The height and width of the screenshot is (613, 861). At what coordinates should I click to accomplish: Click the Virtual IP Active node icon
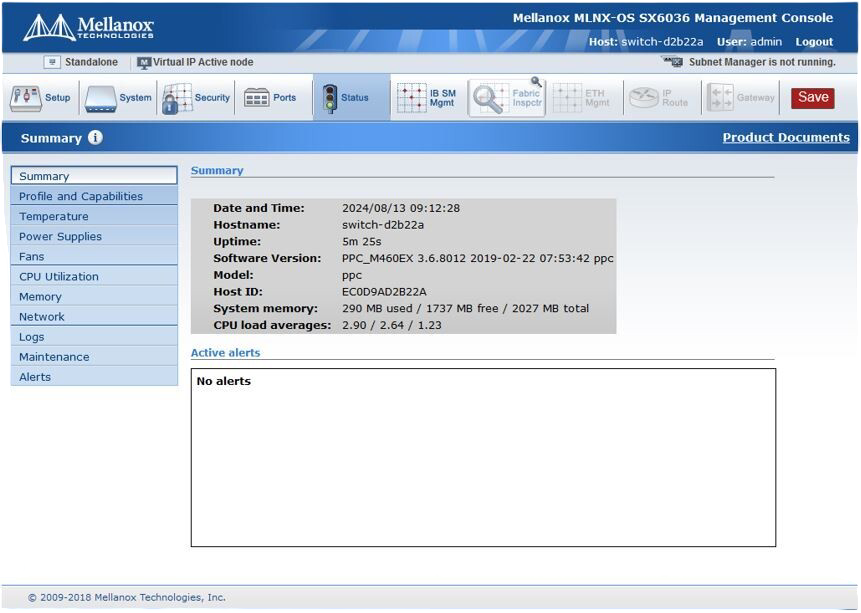click(144, 63)
